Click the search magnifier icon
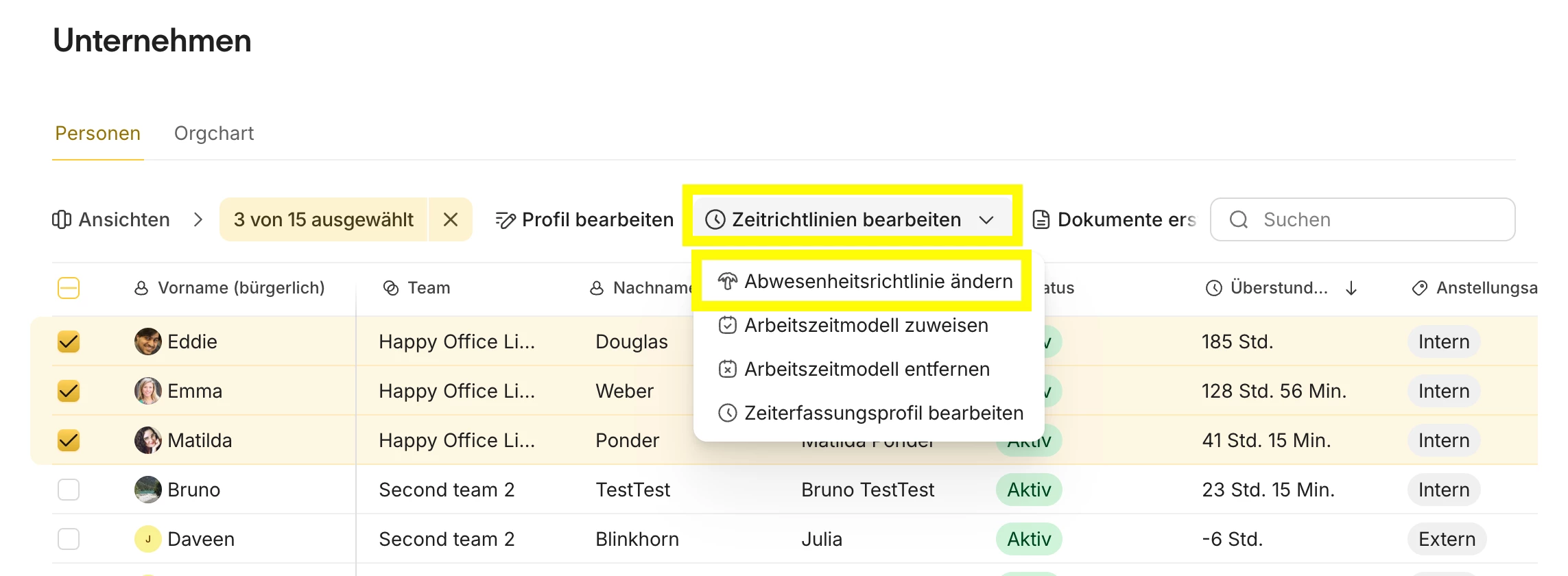Image resolution: width=1568 pixels, height=576 pixels. (1239, 219)
